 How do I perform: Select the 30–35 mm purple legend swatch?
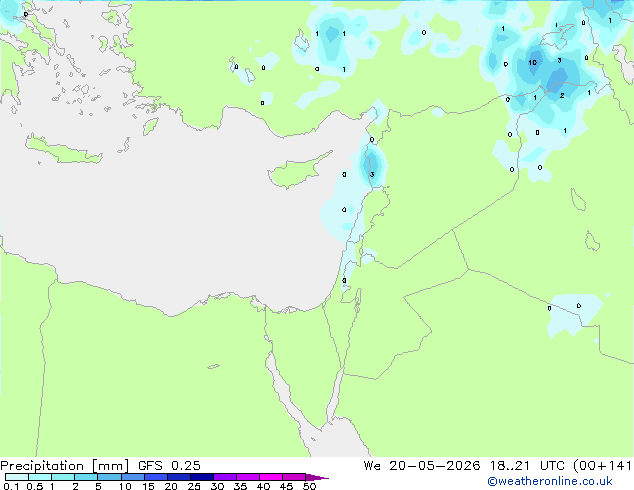(225, 477)
